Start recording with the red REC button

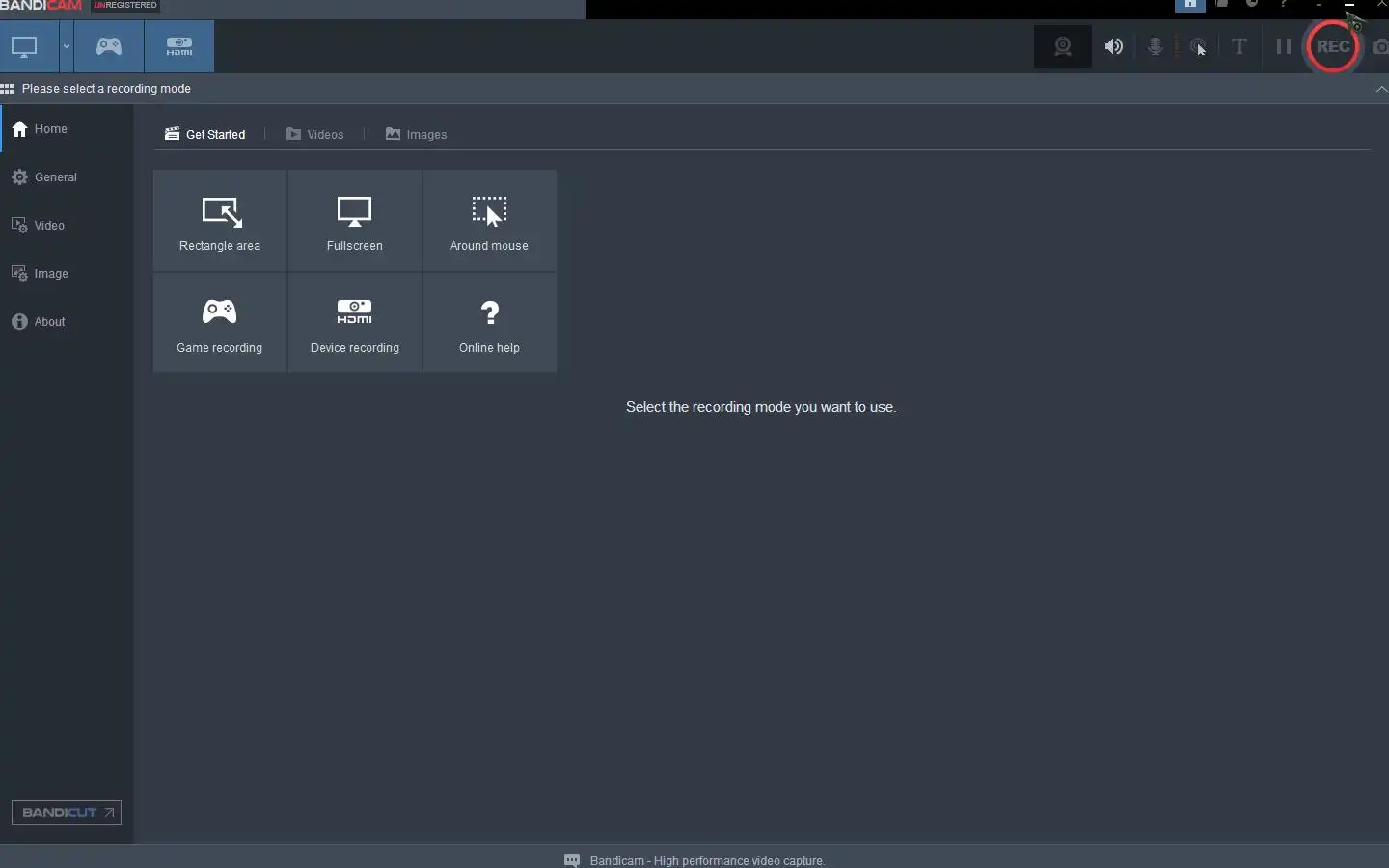click(x=1332, y=46)
